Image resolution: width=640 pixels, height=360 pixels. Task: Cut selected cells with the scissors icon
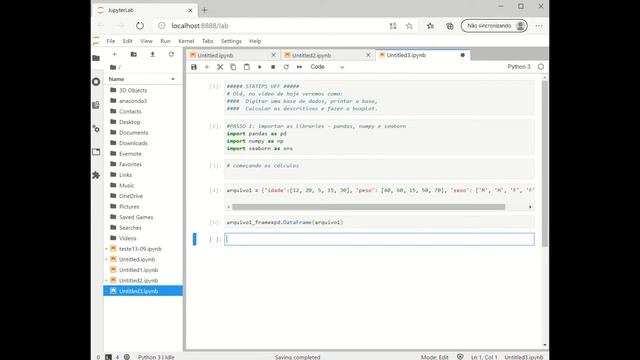point(220,67)
